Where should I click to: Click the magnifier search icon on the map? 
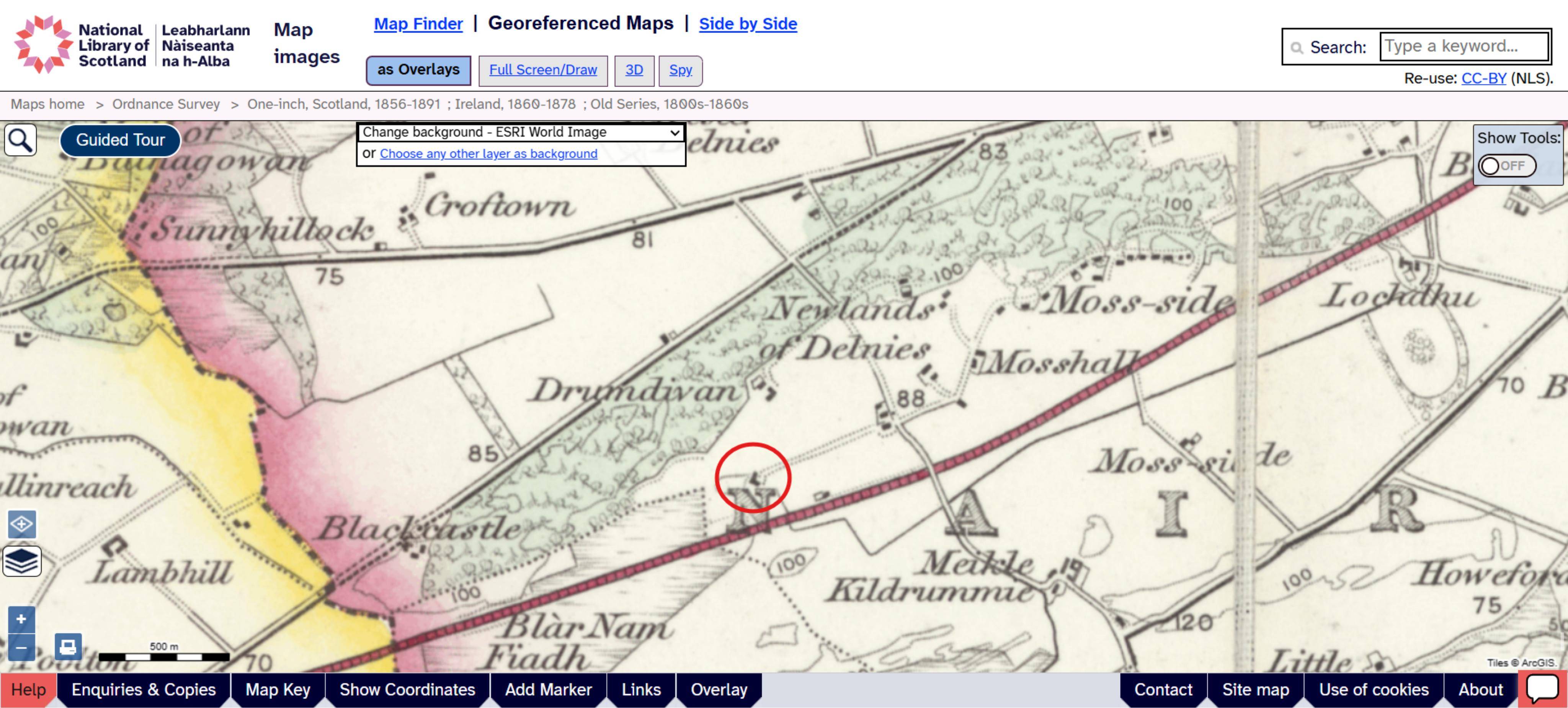tap(21, 140)
